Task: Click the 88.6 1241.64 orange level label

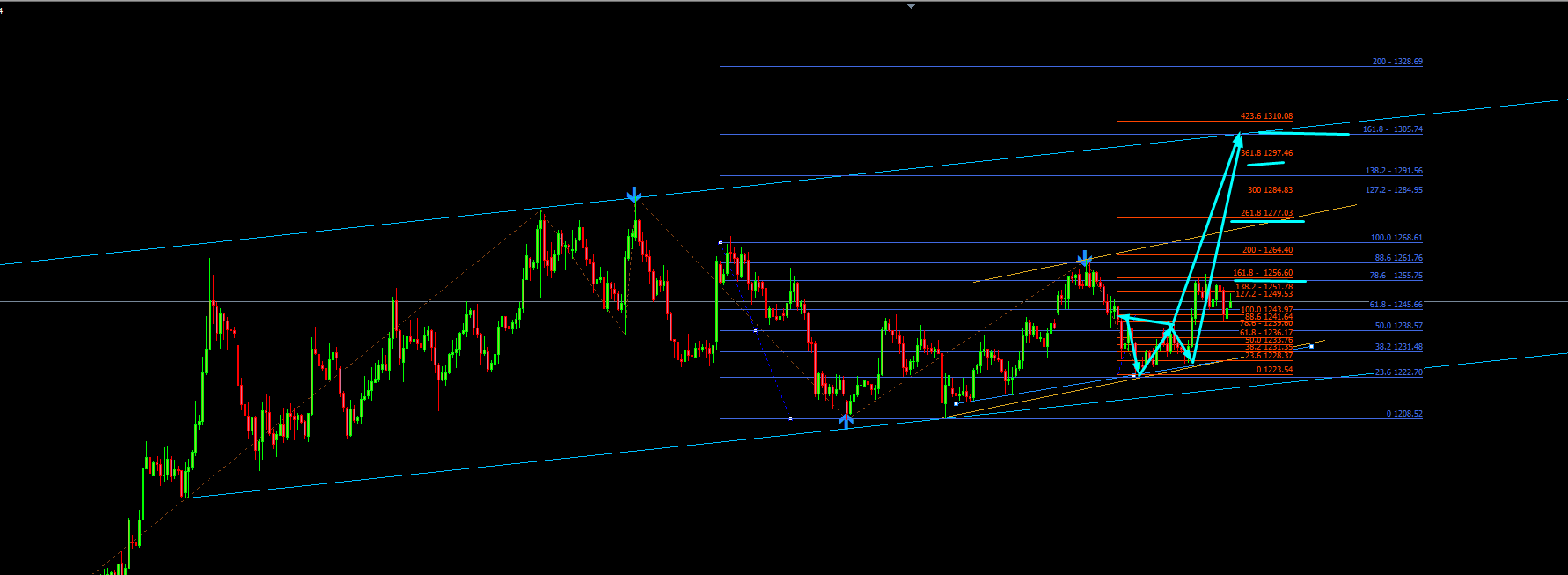Action: coord(1269,317)
